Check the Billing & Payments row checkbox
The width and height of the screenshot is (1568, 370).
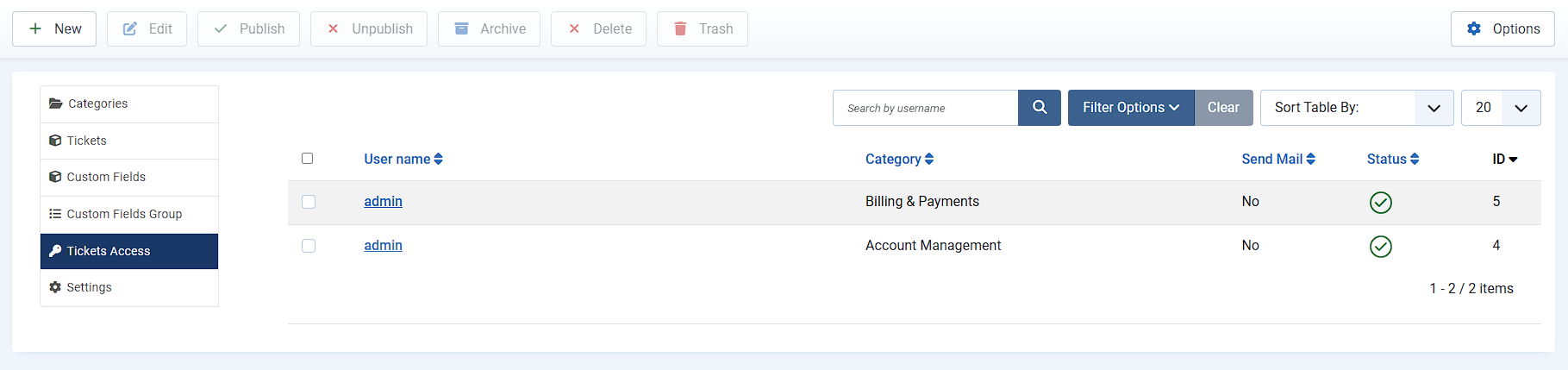pos(309,202)
